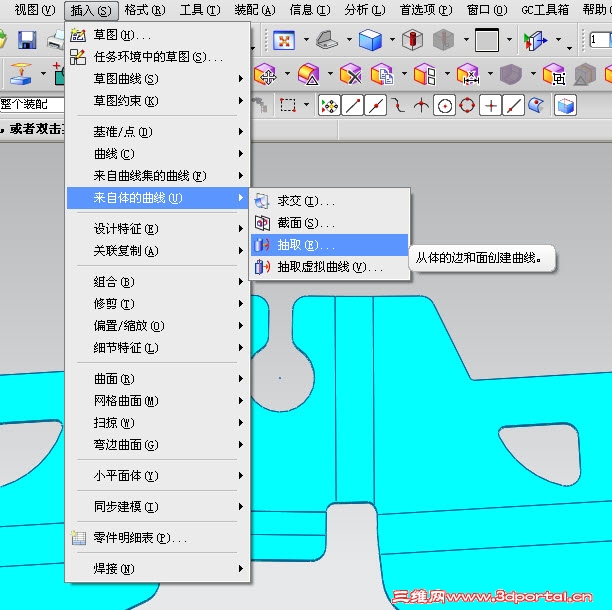Open dropdown arrow beside background color box
The image size is (612, 610).
[509, 39]
